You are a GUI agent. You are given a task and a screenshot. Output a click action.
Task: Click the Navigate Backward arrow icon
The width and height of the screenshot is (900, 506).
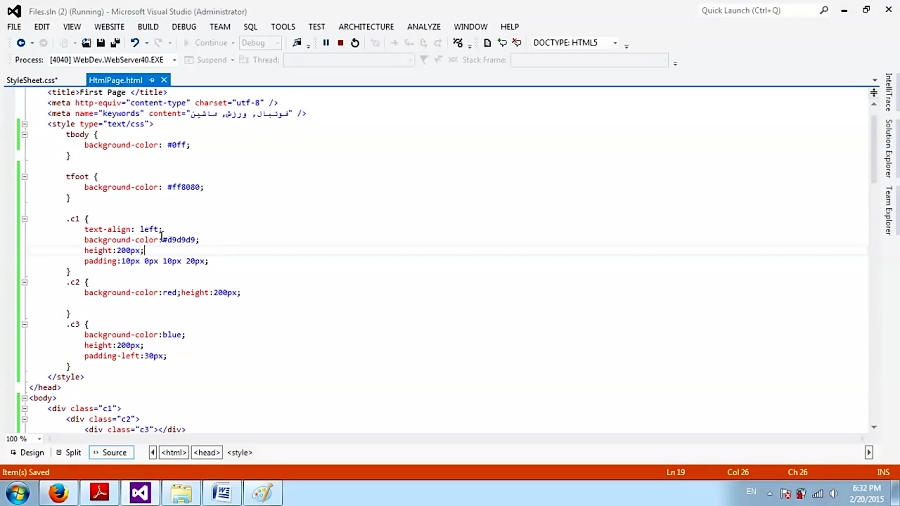(21, 43)
